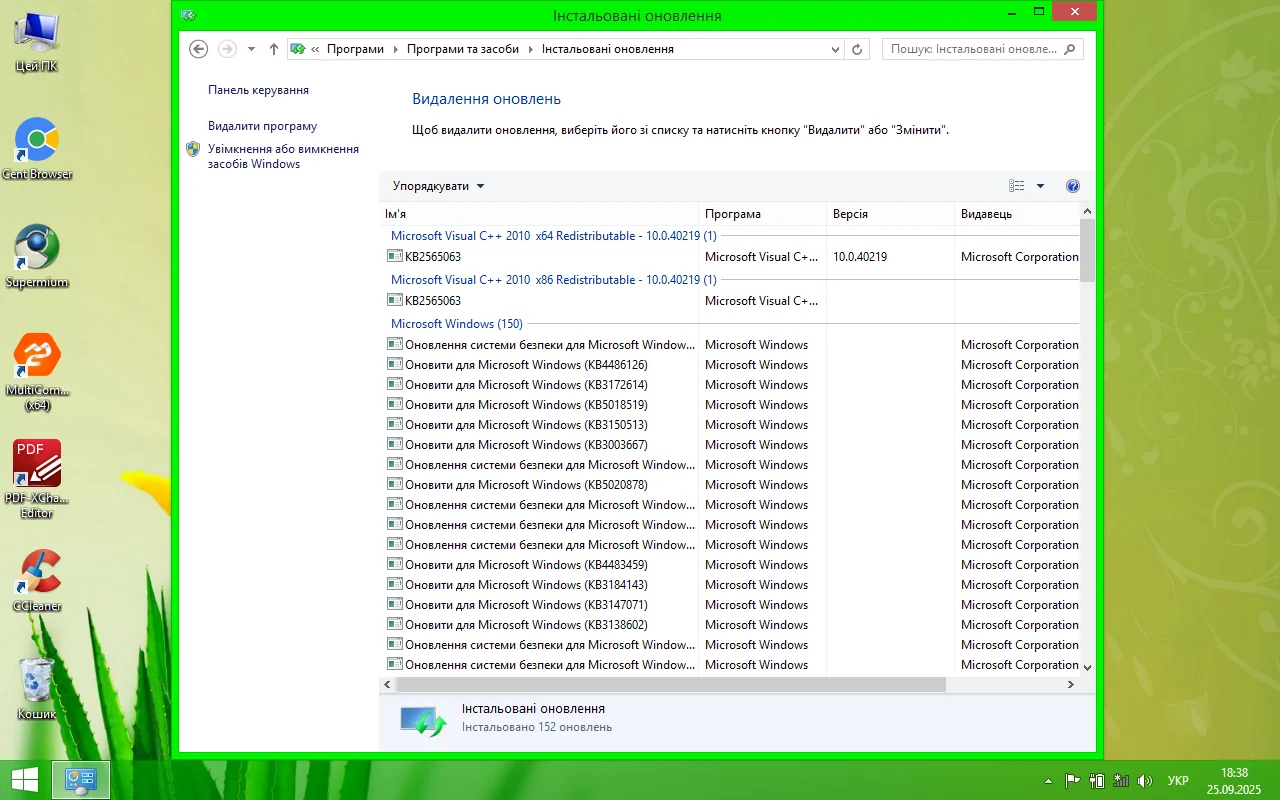Click the Back navigation arrow
This screenshot has width=1280, height=800.
[x=199, y=49]
